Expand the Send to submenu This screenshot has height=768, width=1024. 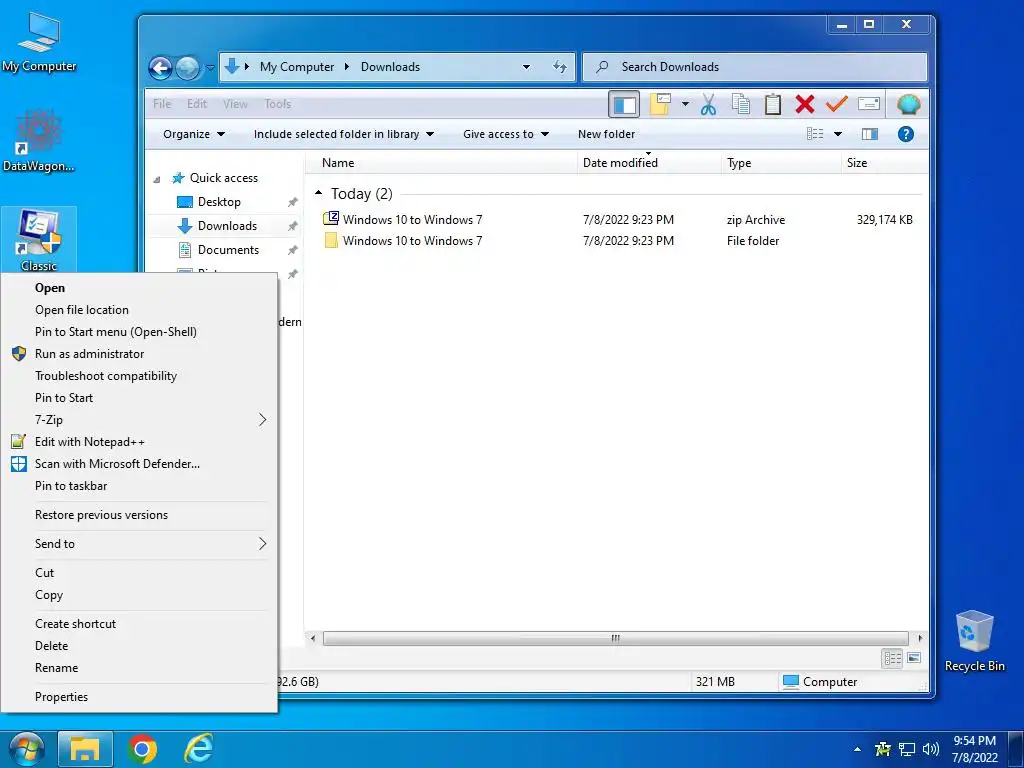[x=139, y=544]
